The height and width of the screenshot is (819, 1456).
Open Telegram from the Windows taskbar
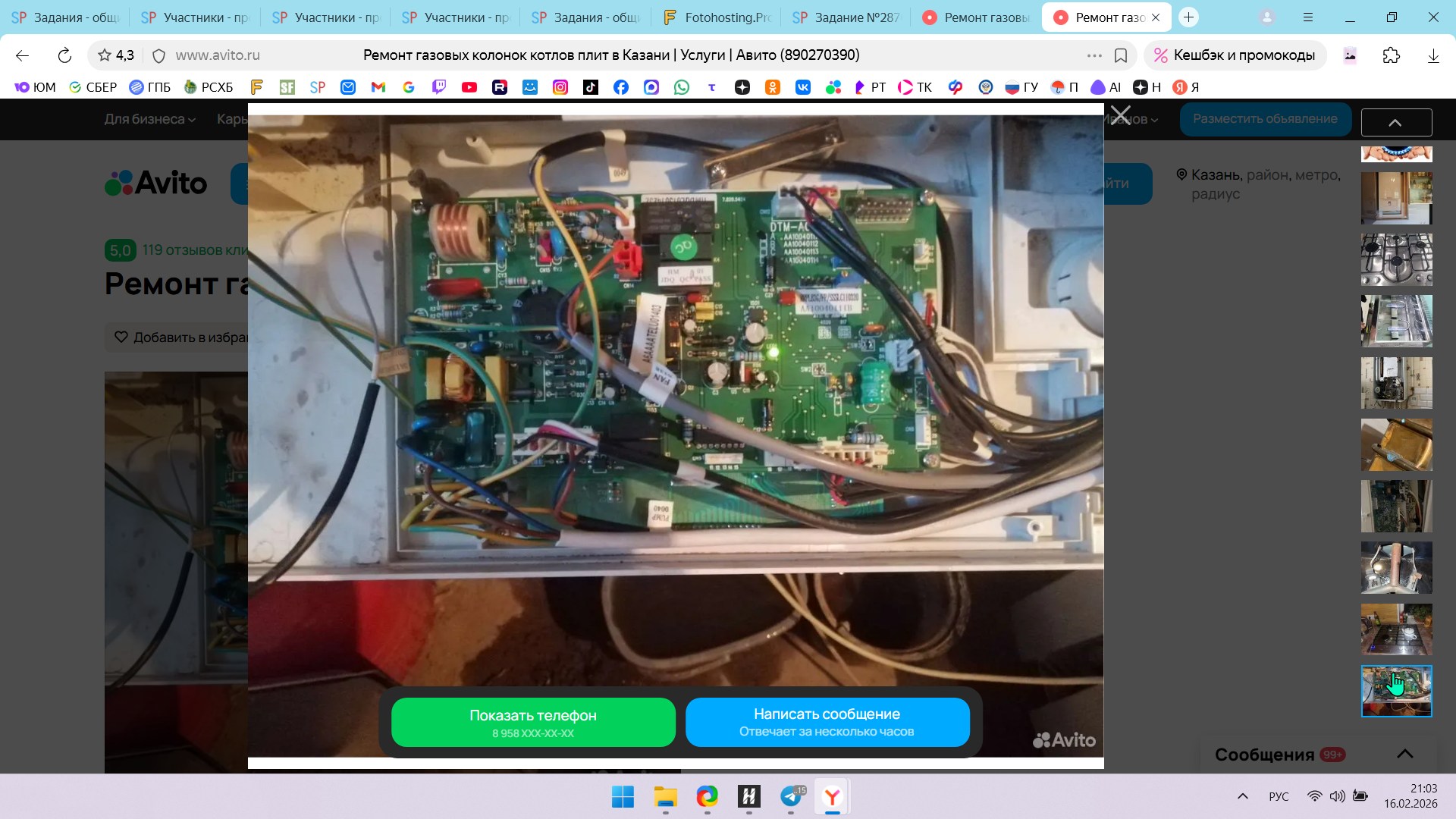(791, 797)
